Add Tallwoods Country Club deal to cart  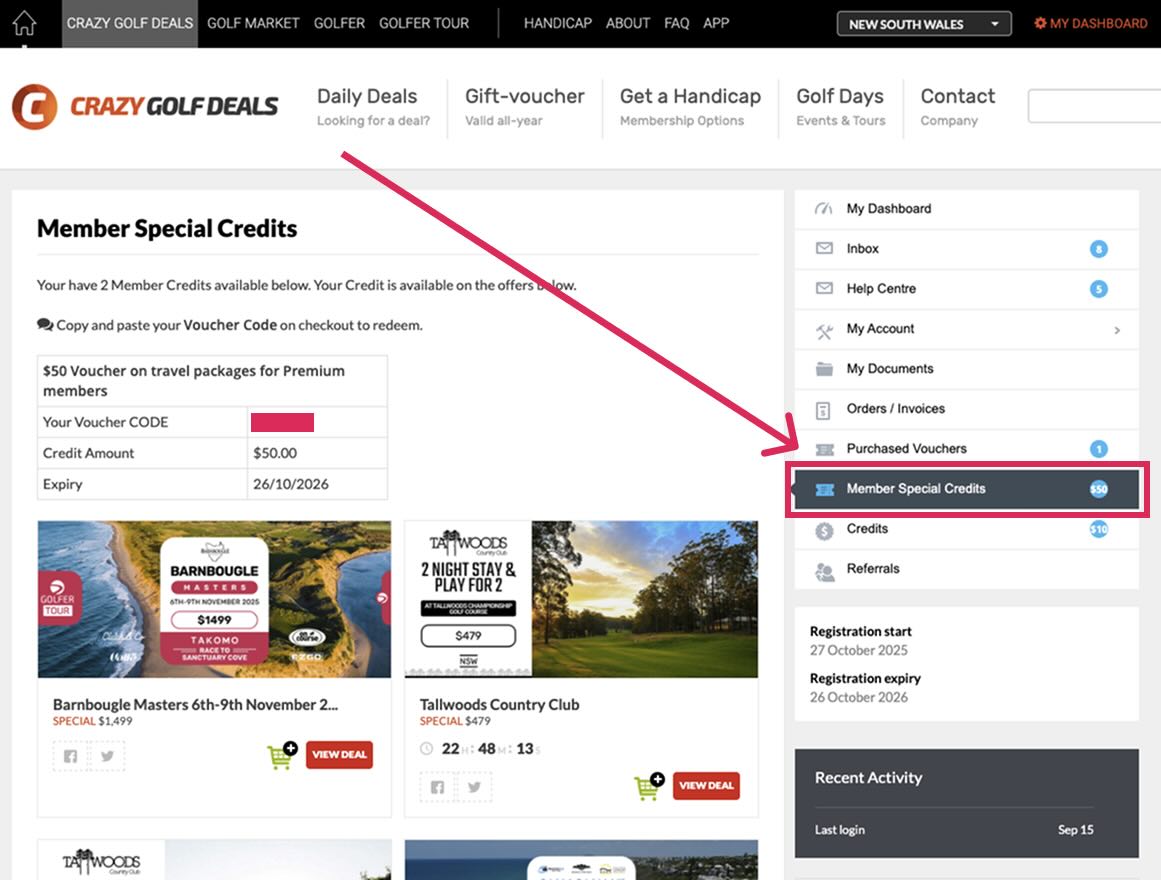649,787
